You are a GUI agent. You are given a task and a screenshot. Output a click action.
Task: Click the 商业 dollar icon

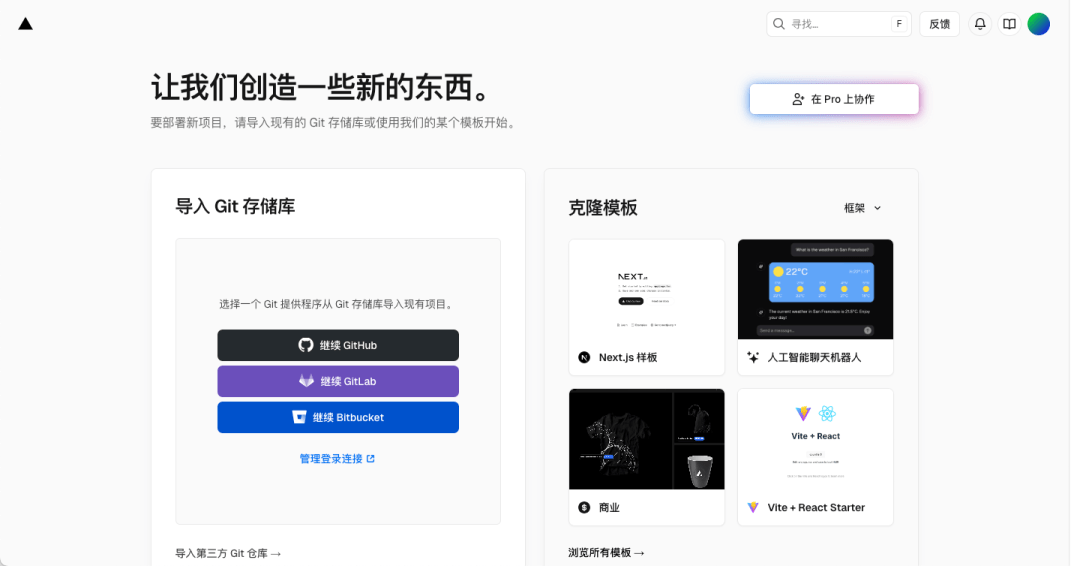pyautogui.click(x=584, y=507)
